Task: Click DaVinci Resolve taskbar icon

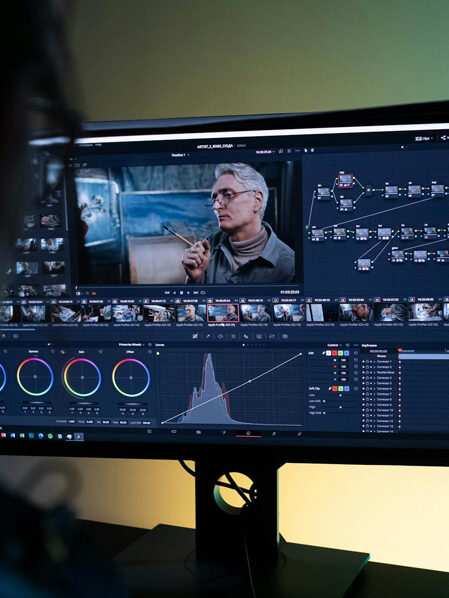Action: pyautogui.click(x=79, y=436)
